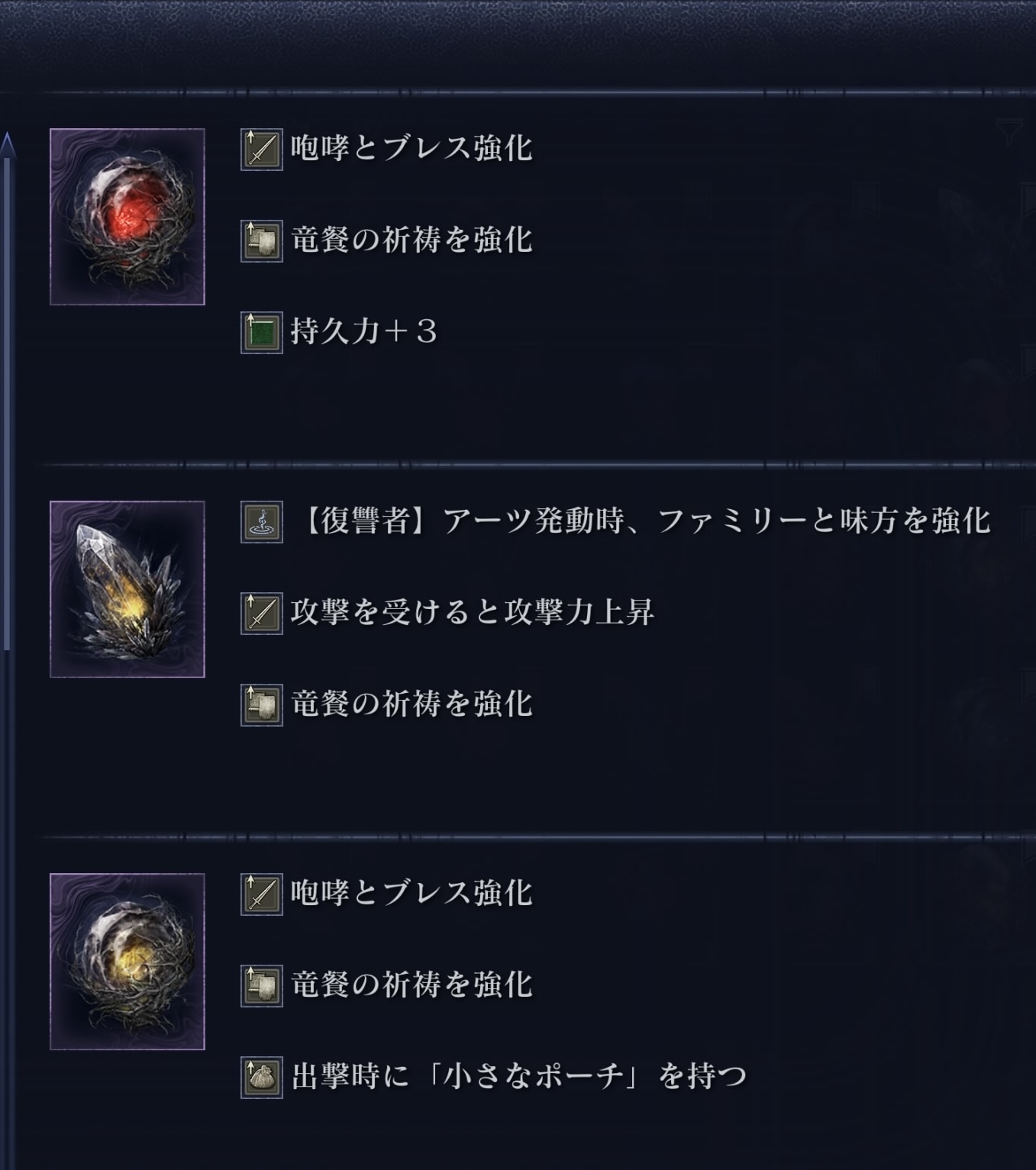This screenshot has width=1036, height=1170.
Task: Click the sword icon beside 攻撃を受けると攻撃力上昇
Action: [x=261, y=613]
